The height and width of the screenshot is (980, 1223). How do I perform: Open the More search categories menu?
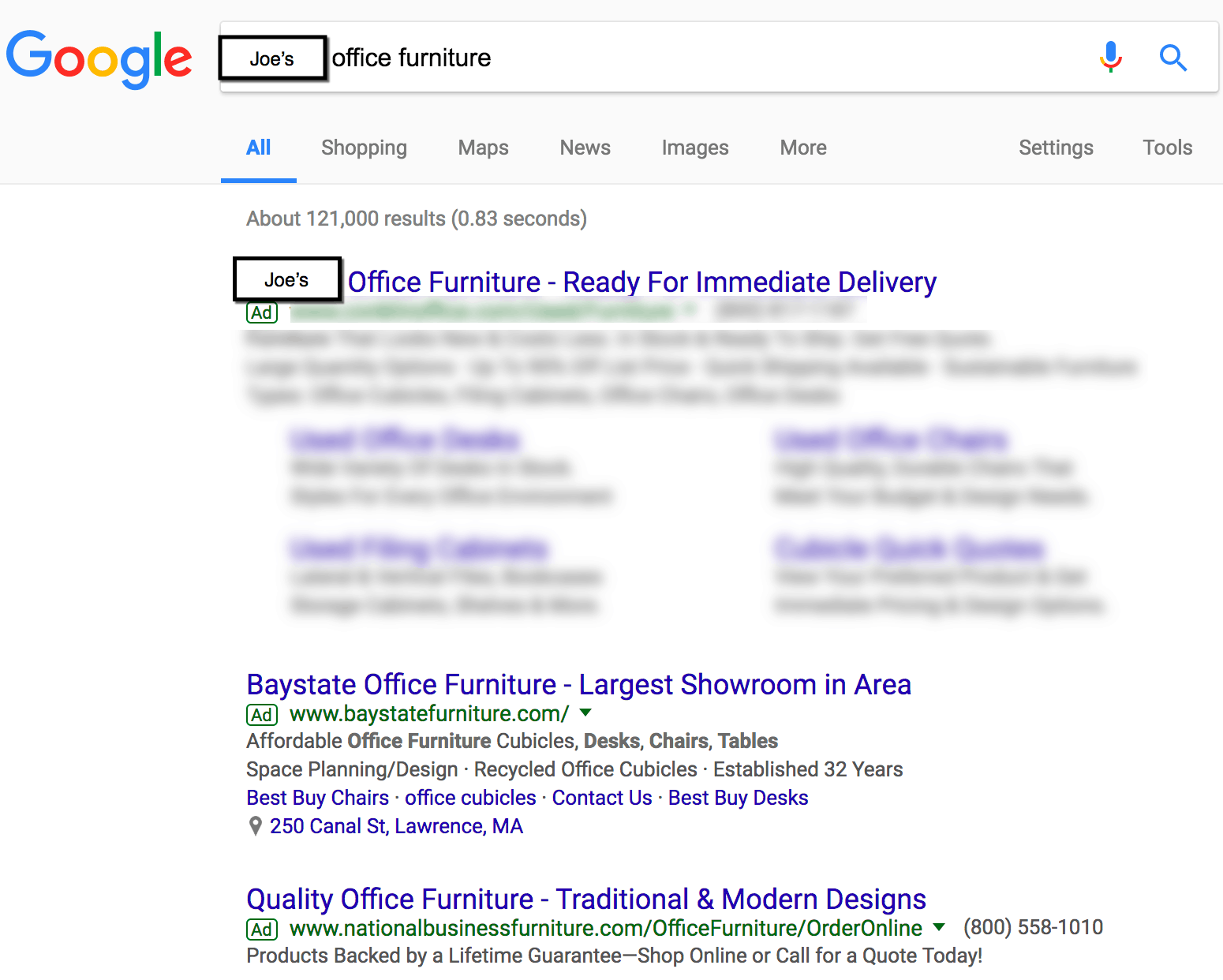point(802,148)
